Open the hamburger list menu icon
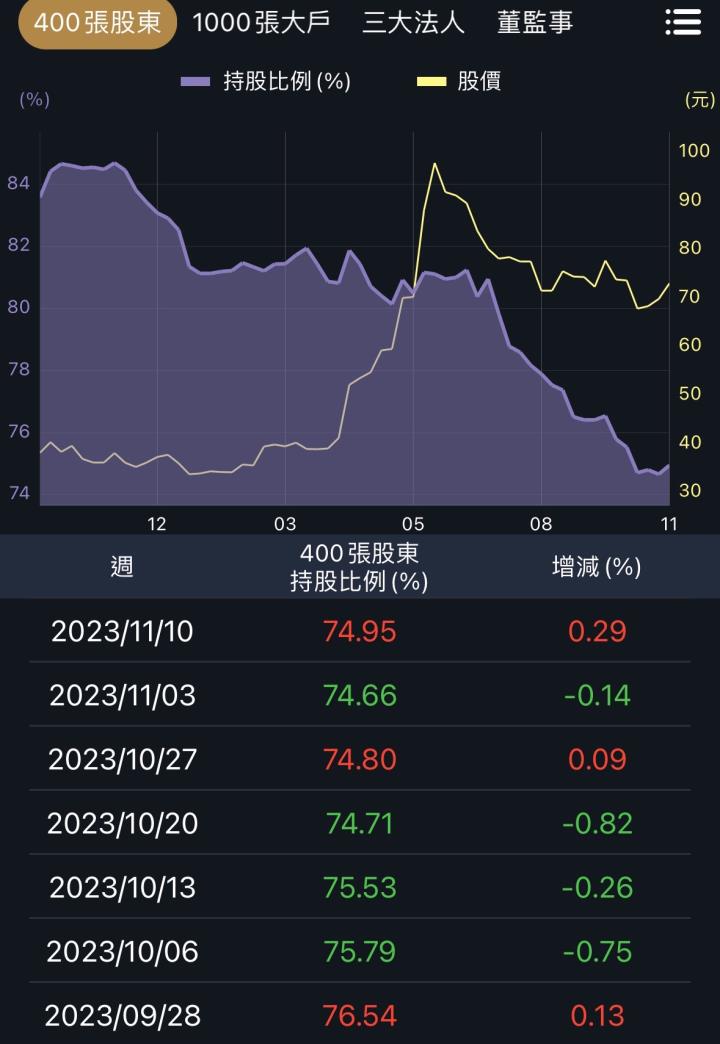The image size is (720, 1044). pyautogui.click(x=683, y=23)
